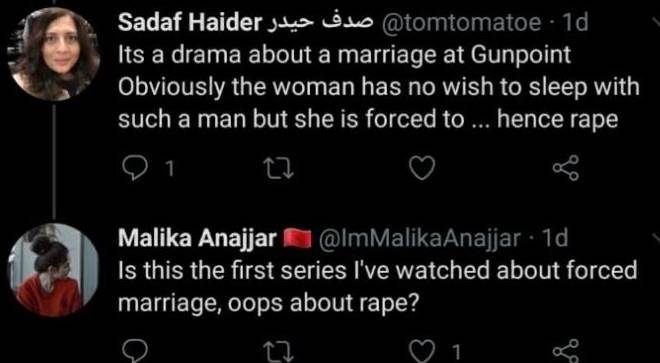Open the 'marriage at Gunpoint' tweet text
The height and width of the screenshot is (363, 660).
(379, 88)
